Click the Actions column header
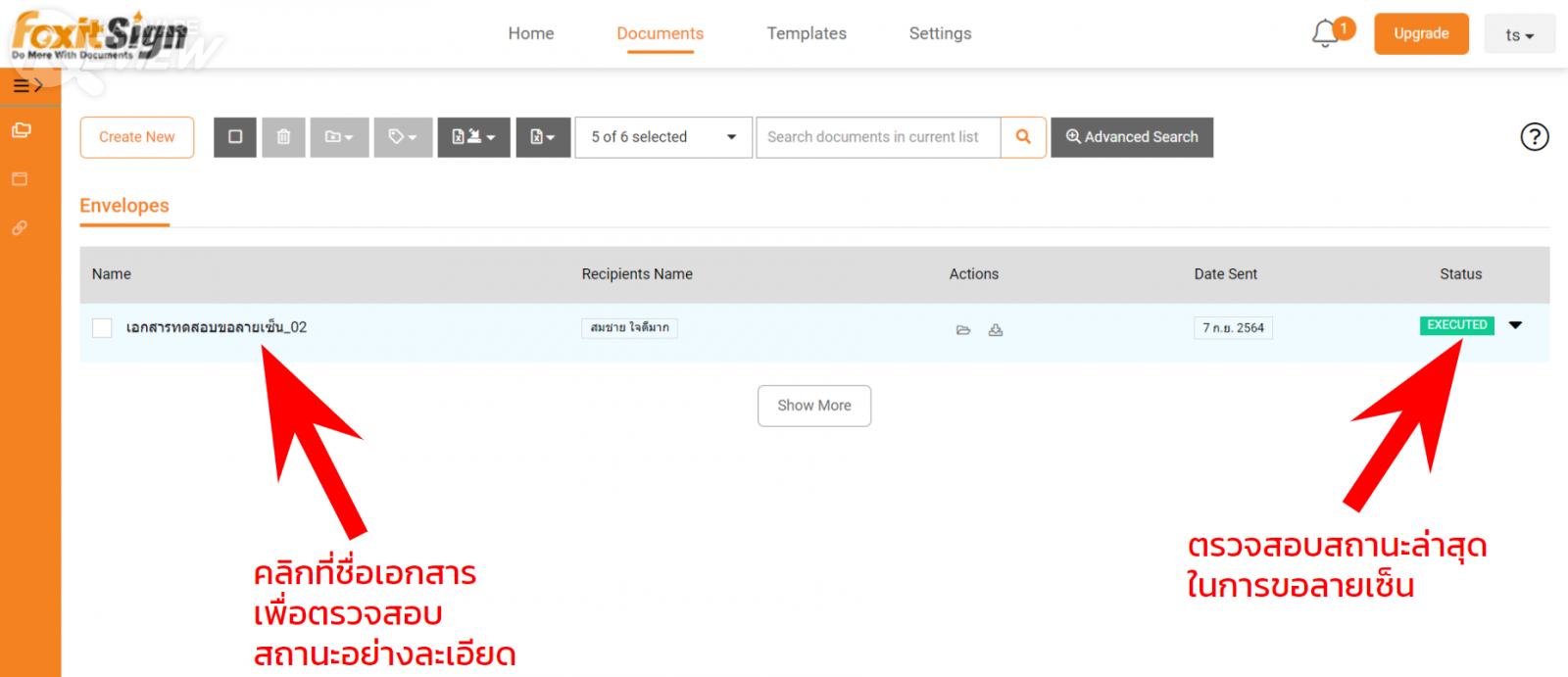Image resolution: width=1568 pixels, height=677 pixels. (x=973, y=274)
